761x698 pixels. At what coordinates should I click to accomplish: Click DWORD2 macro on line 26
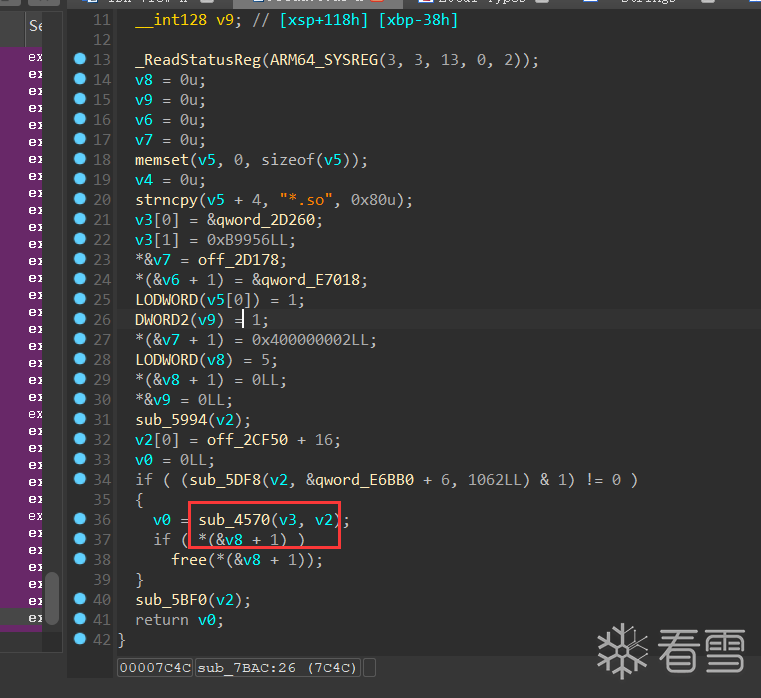[162, 320]
